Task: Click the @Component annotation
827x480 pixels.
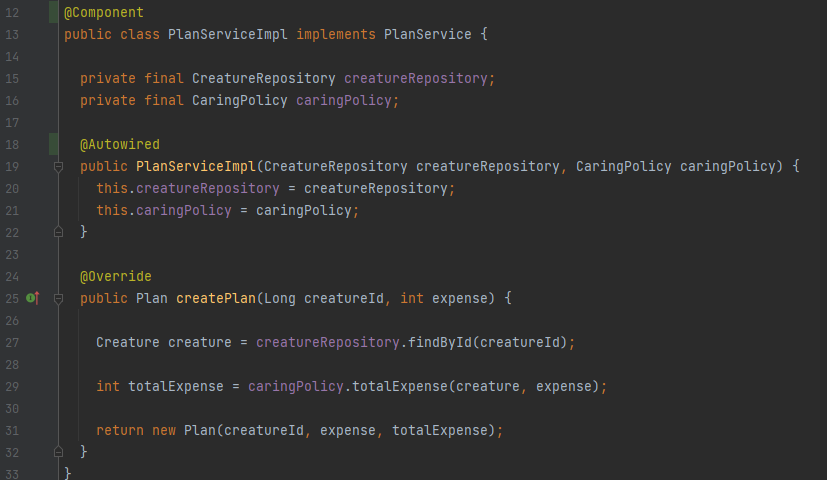Action: coord(104,12)
